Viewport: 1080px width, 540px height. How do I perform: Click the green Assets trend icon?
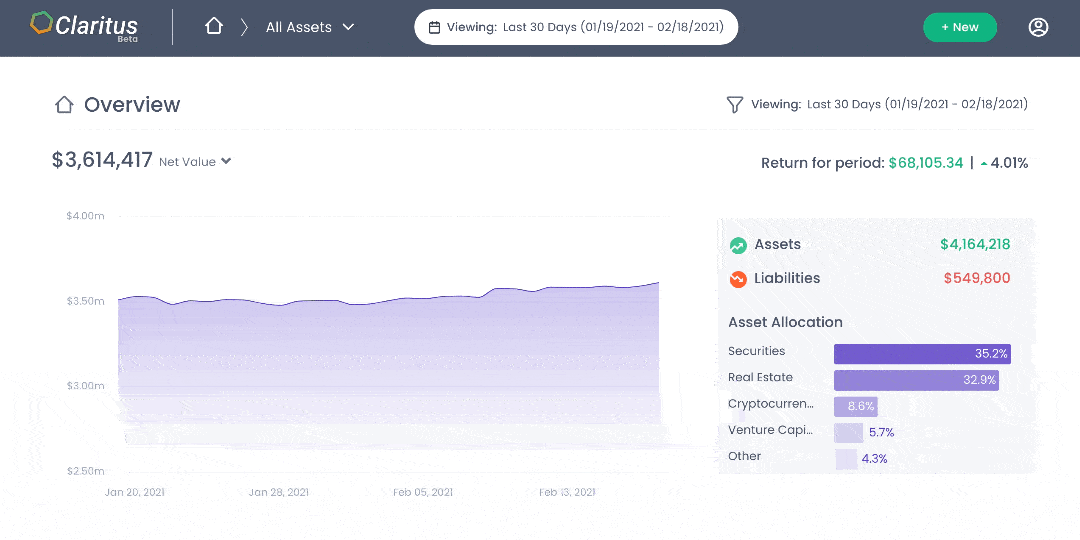click(x=738, y=245)
